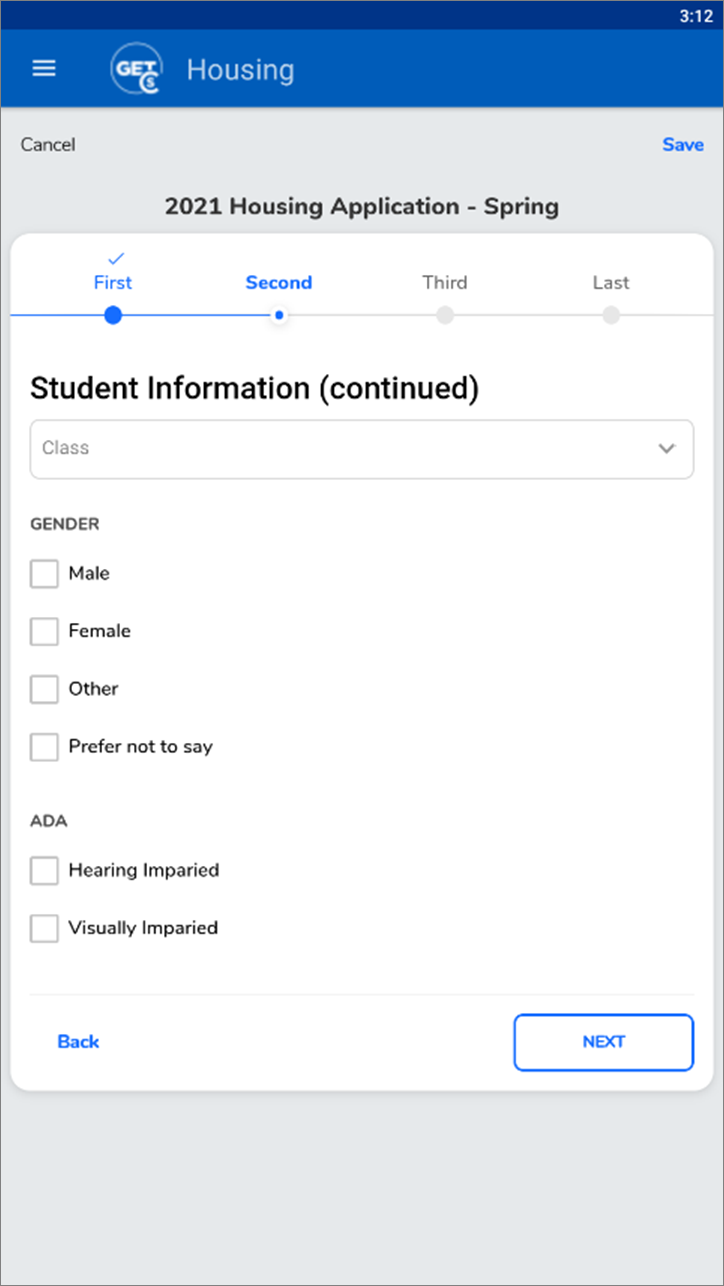Switch to the Third step tab label

(445, 283)
